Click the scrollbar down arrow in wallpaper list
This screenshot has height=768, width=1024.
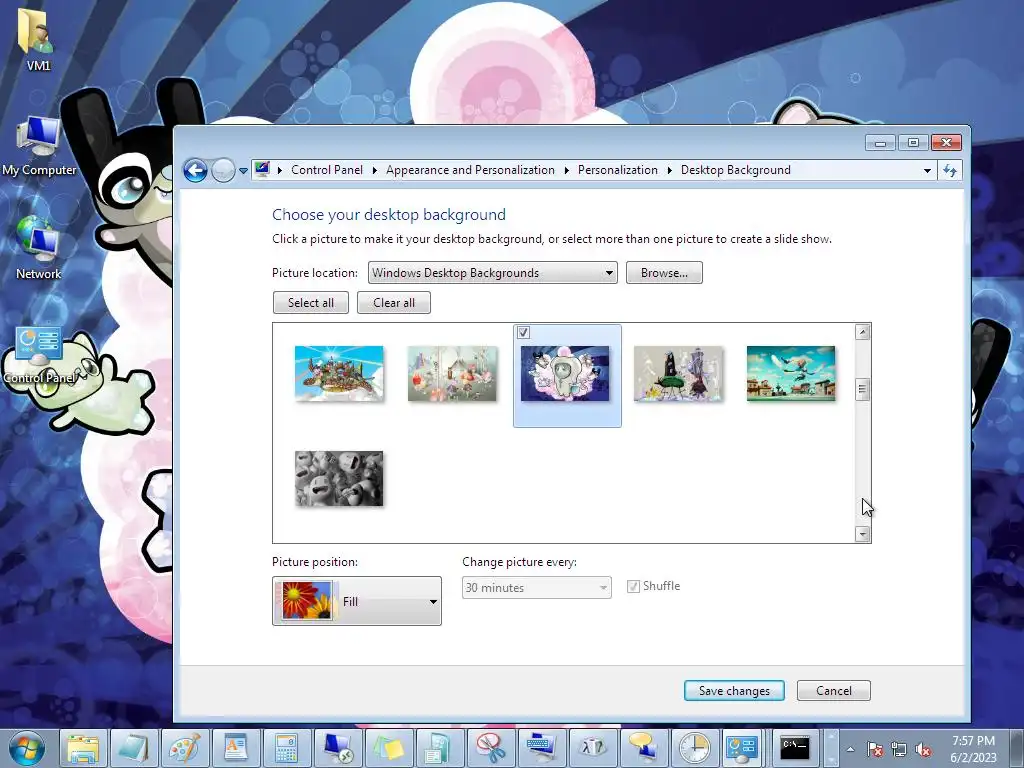pyautogui.click(x=862, y=534)
